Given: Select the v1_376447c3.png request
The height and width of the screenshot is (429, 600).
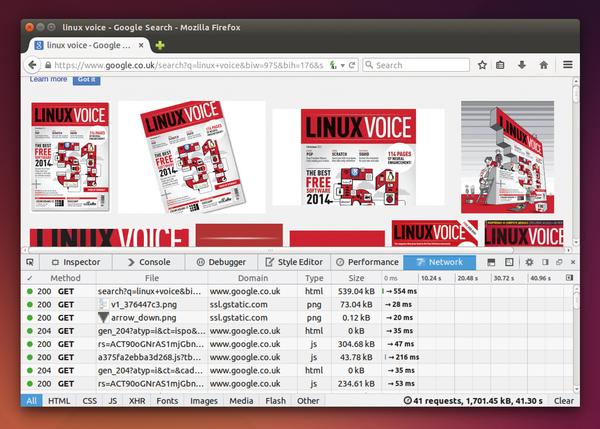Looking at the screenshot, I should 297,305.
